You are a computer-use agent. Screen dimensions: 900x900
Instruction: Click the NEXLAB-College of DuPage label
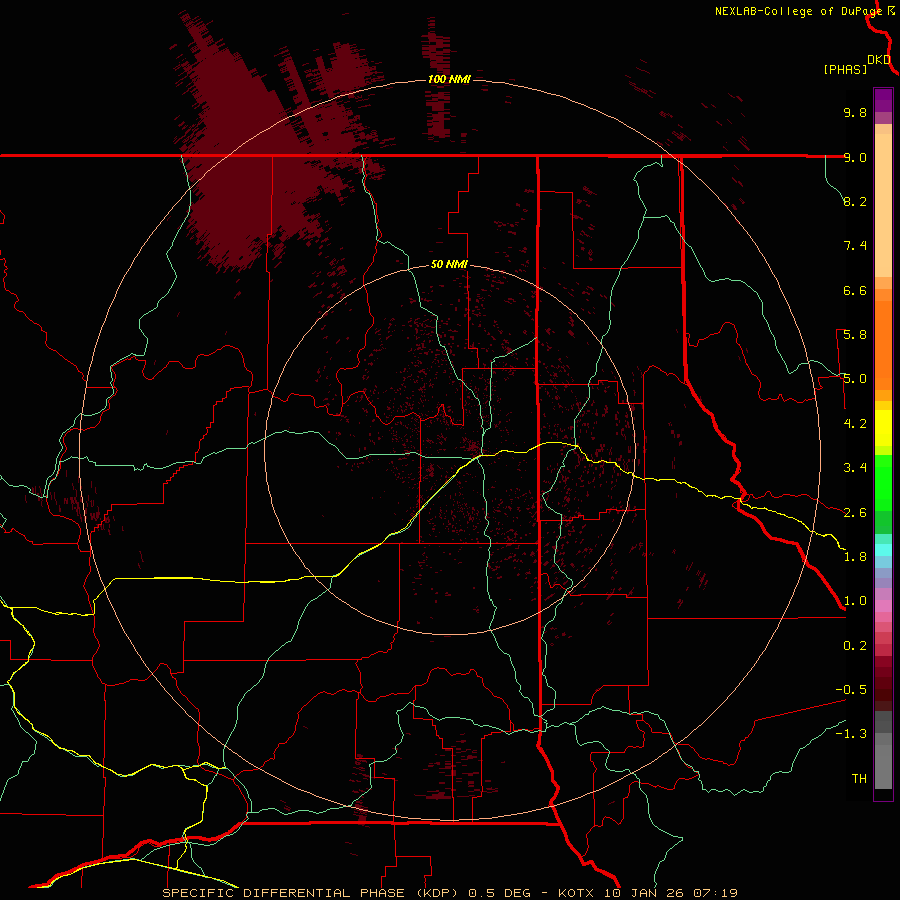click(x=799, y=11)
